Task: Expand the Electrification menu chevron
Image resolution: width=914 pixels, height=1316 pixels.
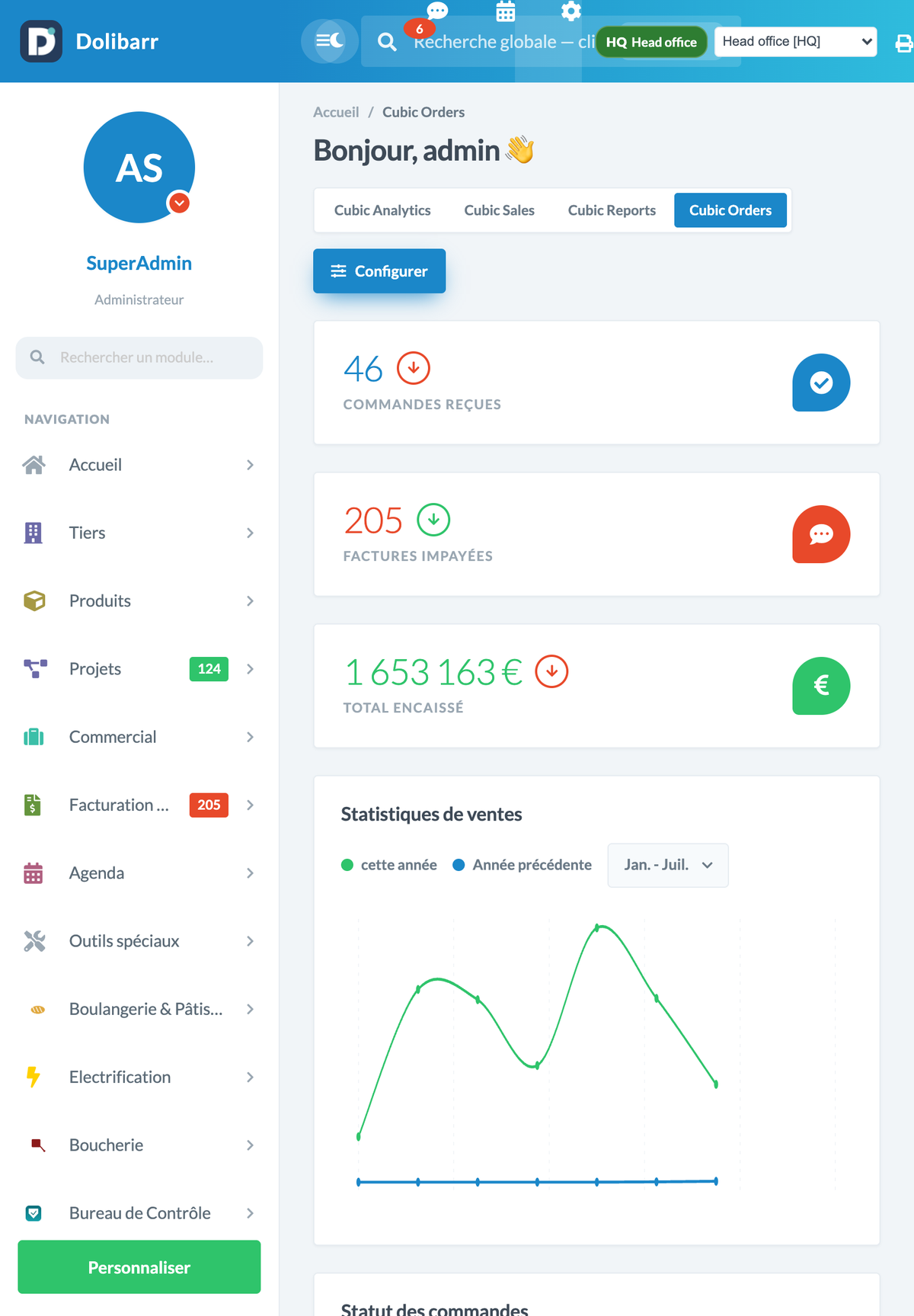Action: click(x=250, y=1077)
